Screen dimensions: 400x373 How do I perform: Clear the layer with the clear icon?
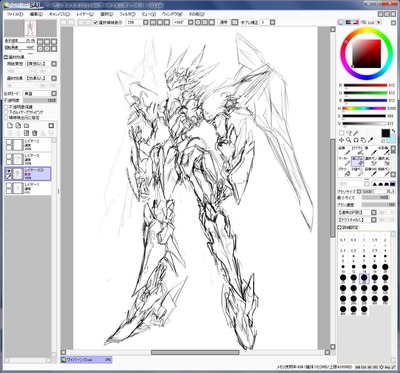(x=26, y=133)
